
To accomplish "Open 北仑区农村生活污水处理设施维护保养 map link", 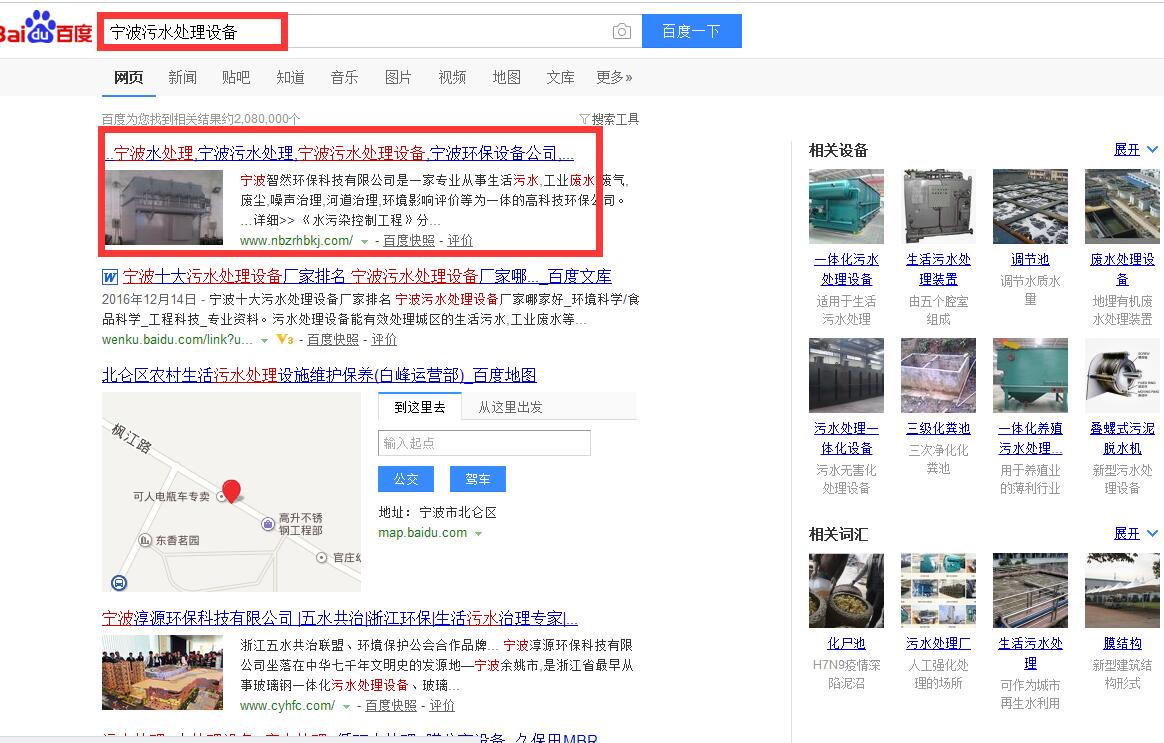I will 319,376.
